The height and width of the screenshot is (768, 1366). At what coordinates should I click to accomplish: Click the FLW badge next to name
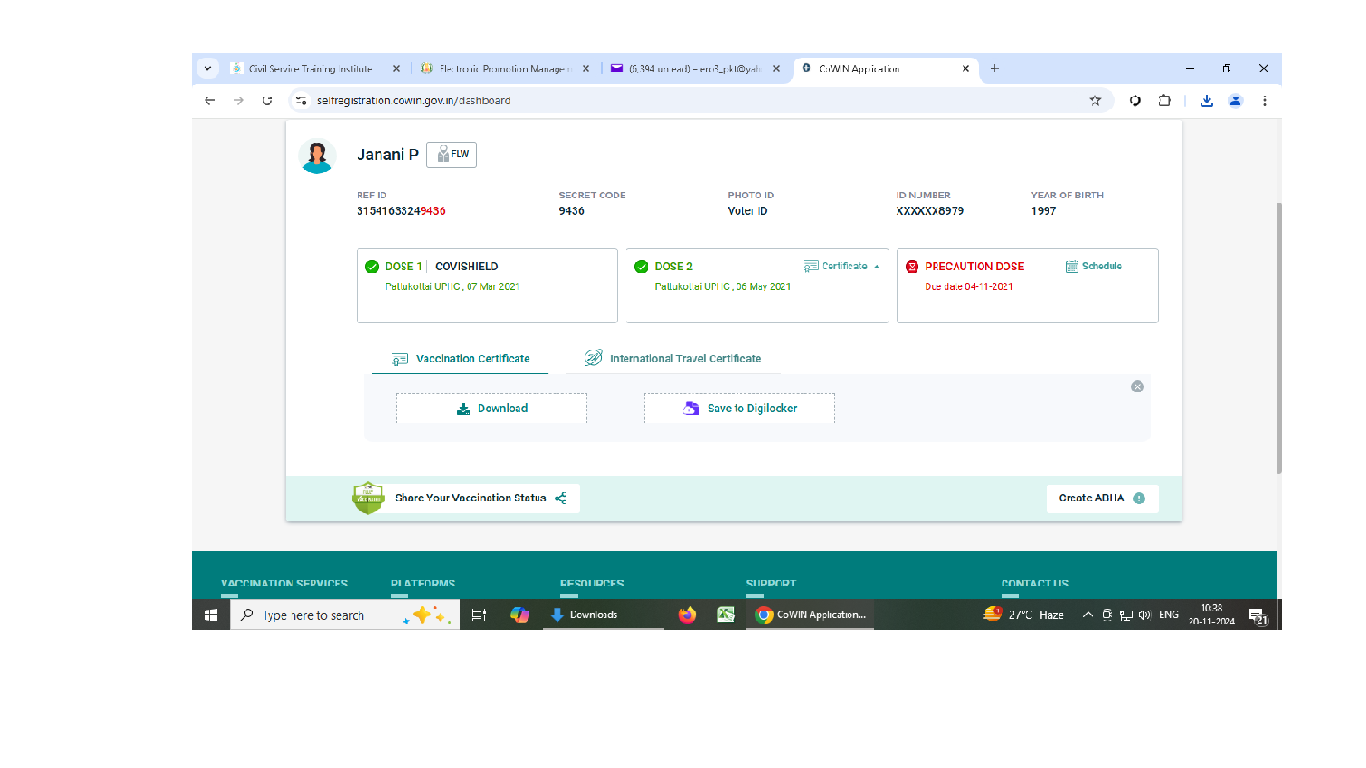451,155
